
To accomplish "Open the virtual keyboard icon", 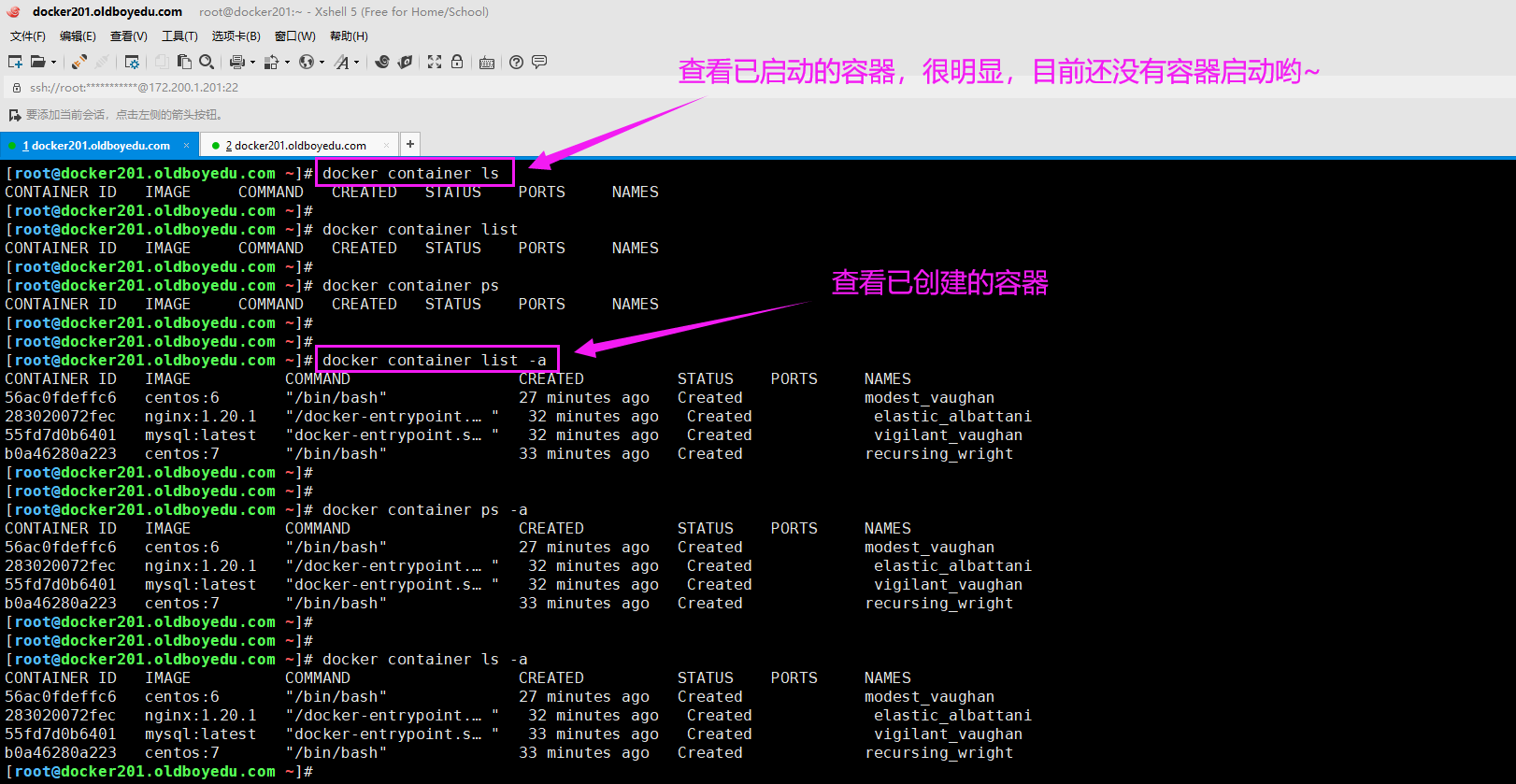I will tap(487, 63).
